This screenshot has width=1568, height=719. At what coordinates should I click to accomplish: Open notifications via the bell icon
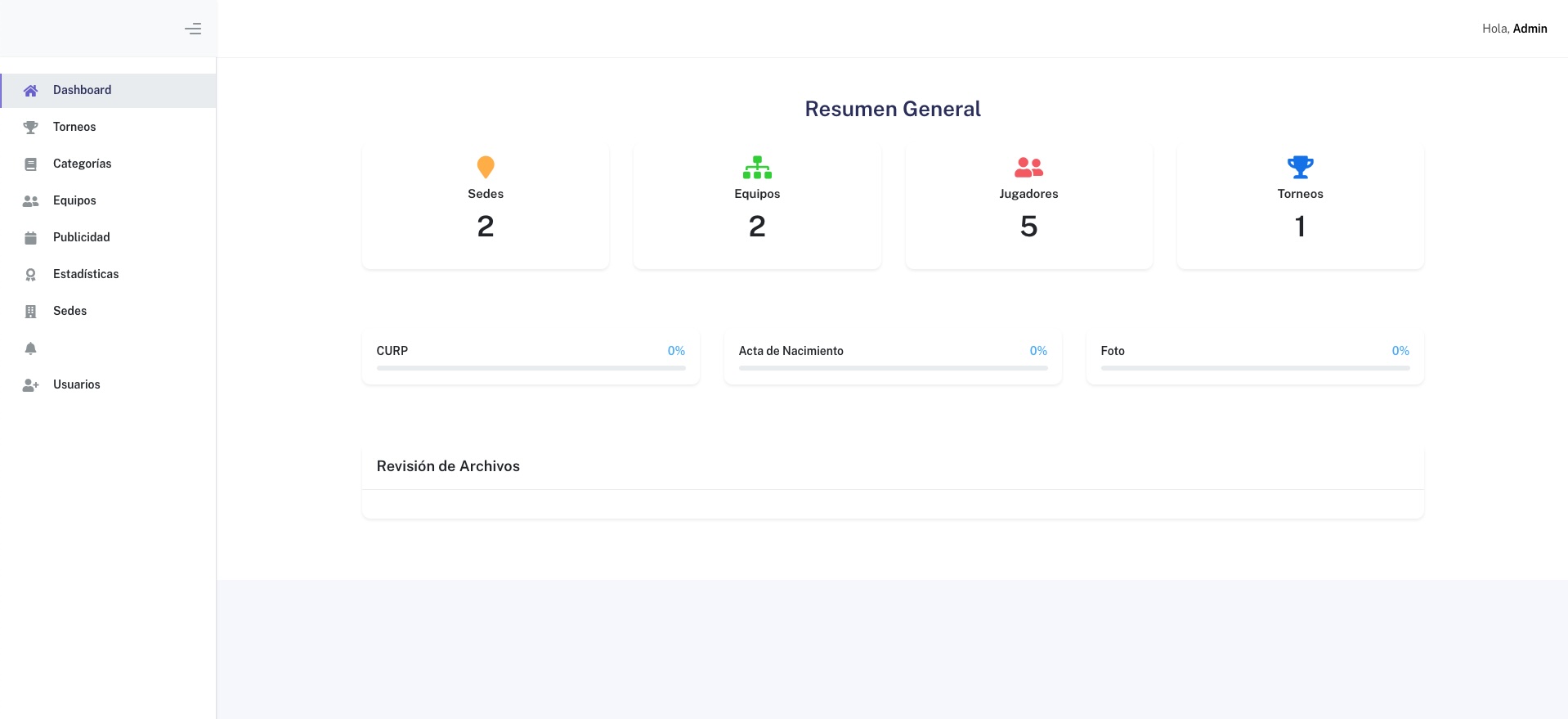tap(30, 348)
